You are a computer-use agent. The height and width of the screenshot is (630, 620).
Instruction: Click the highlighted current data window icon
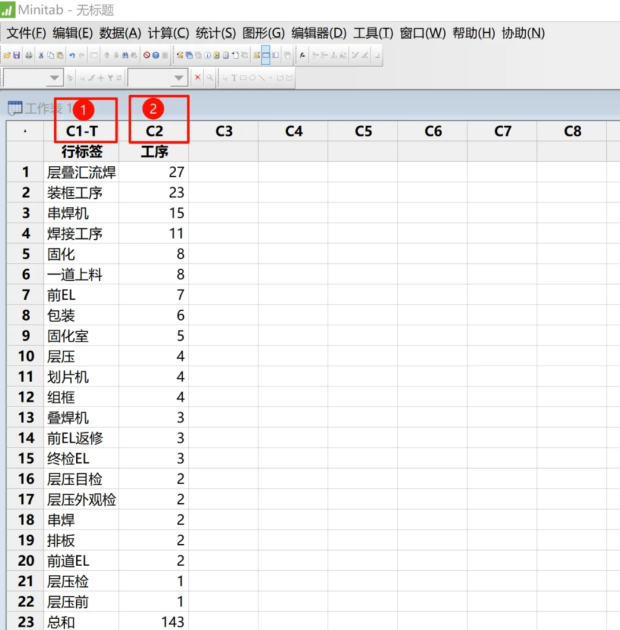[266, 55]
